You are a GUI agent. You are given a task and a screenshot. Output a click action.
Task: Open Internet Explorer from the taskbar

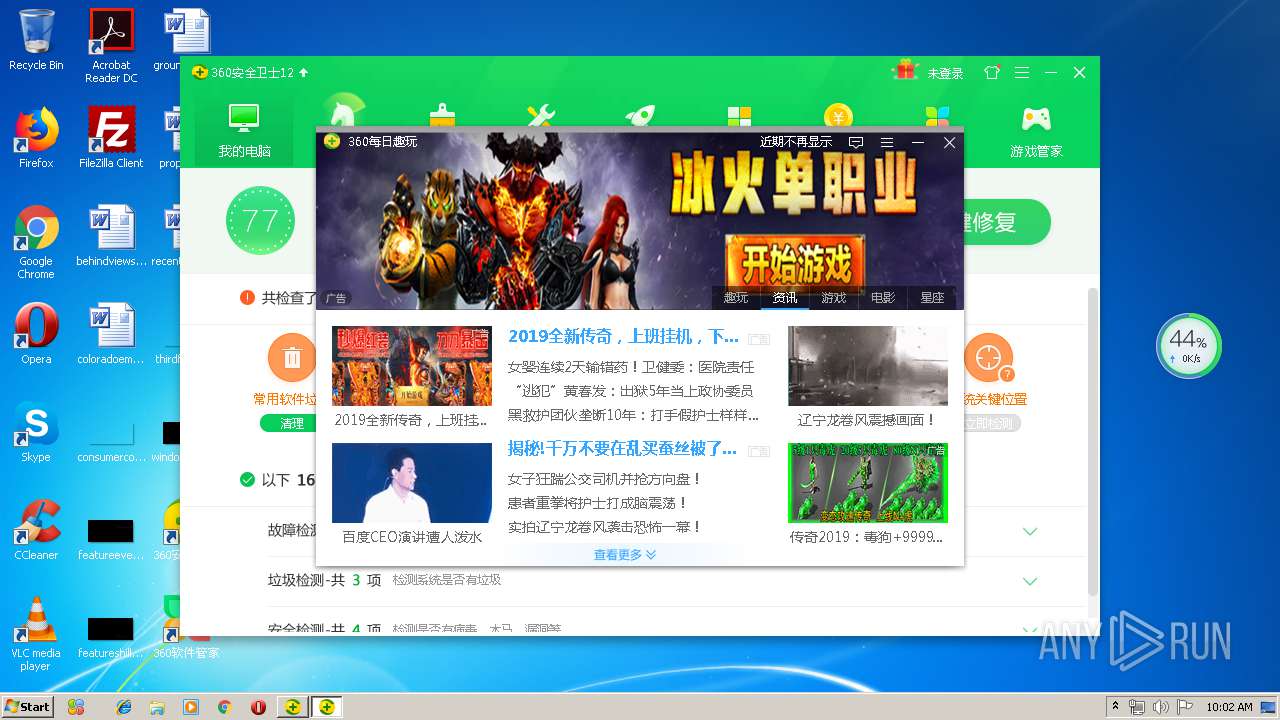click(x=124, y=707)
